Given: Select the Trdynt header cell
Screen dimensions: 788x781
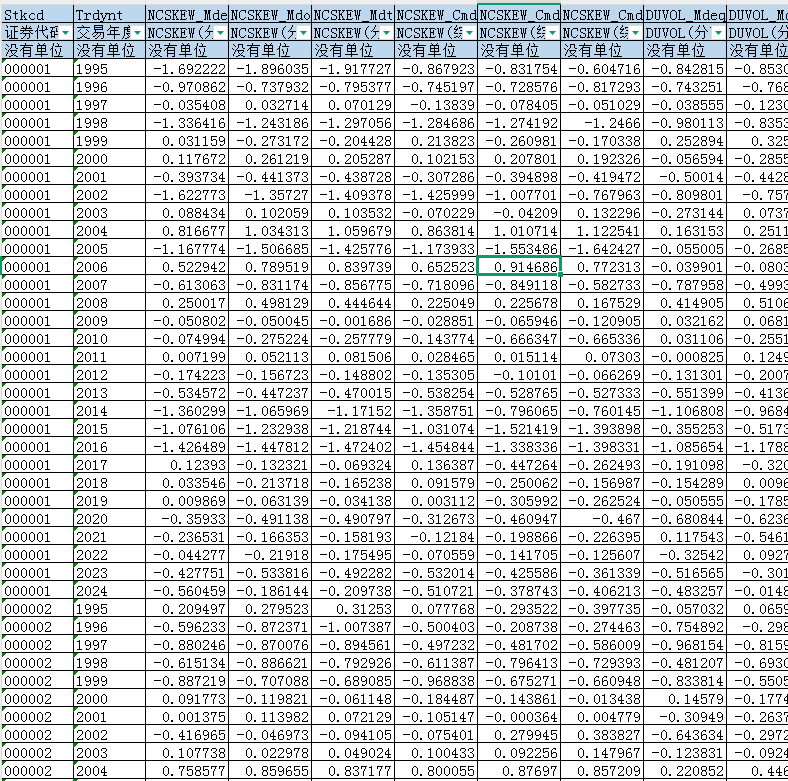Looking at the screenshot, I should point(109,15).
